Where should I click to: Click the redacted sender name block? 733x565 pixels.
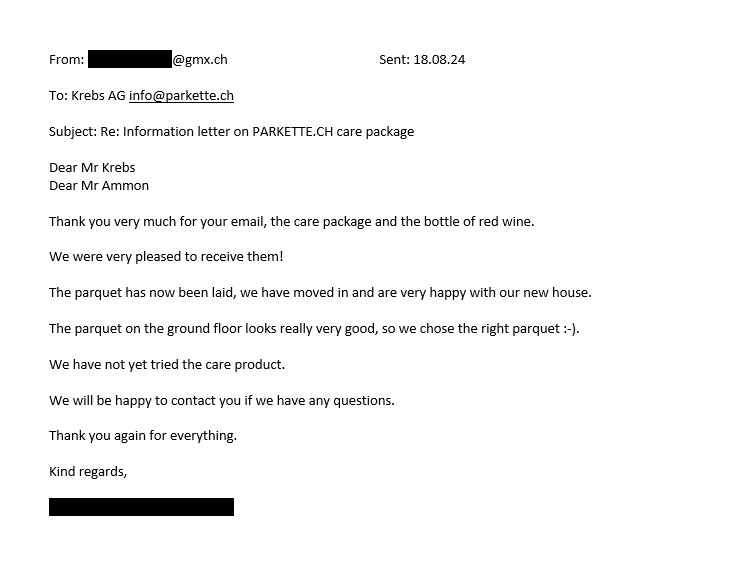click(130, 59)
